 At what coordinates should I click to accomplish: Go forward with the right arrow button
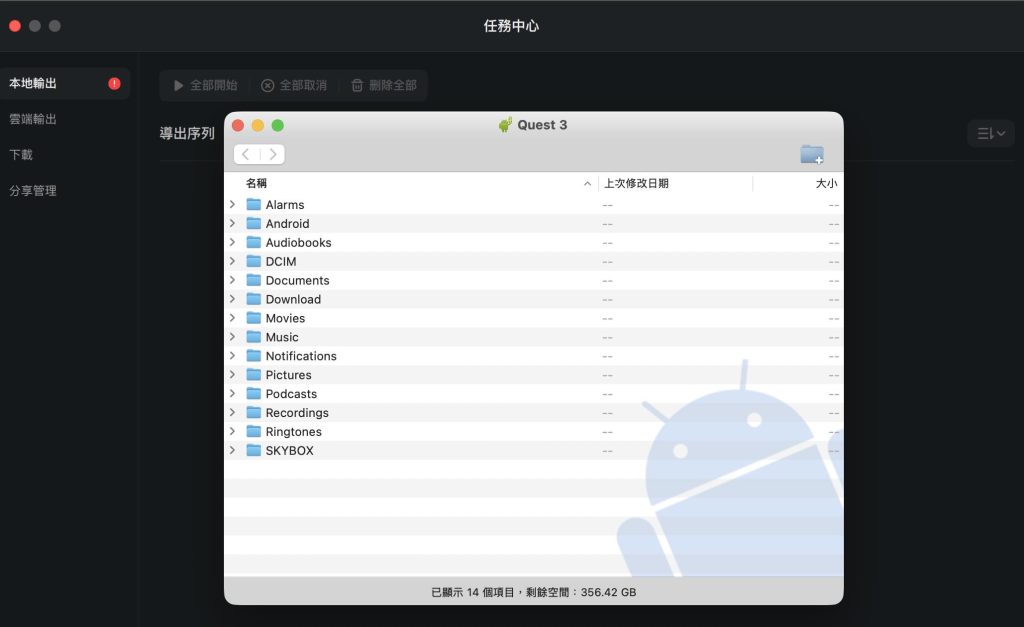tap(272, 154)
